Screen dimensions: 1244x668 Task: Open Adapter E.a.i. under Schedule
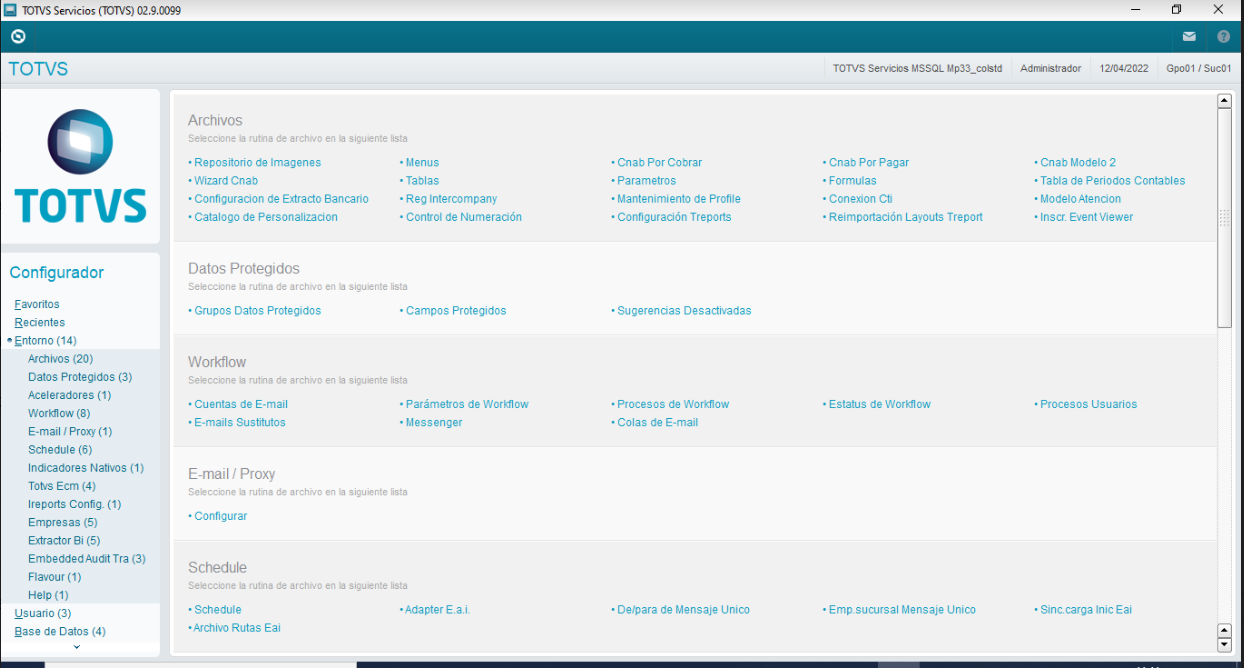tap(434, 608)
